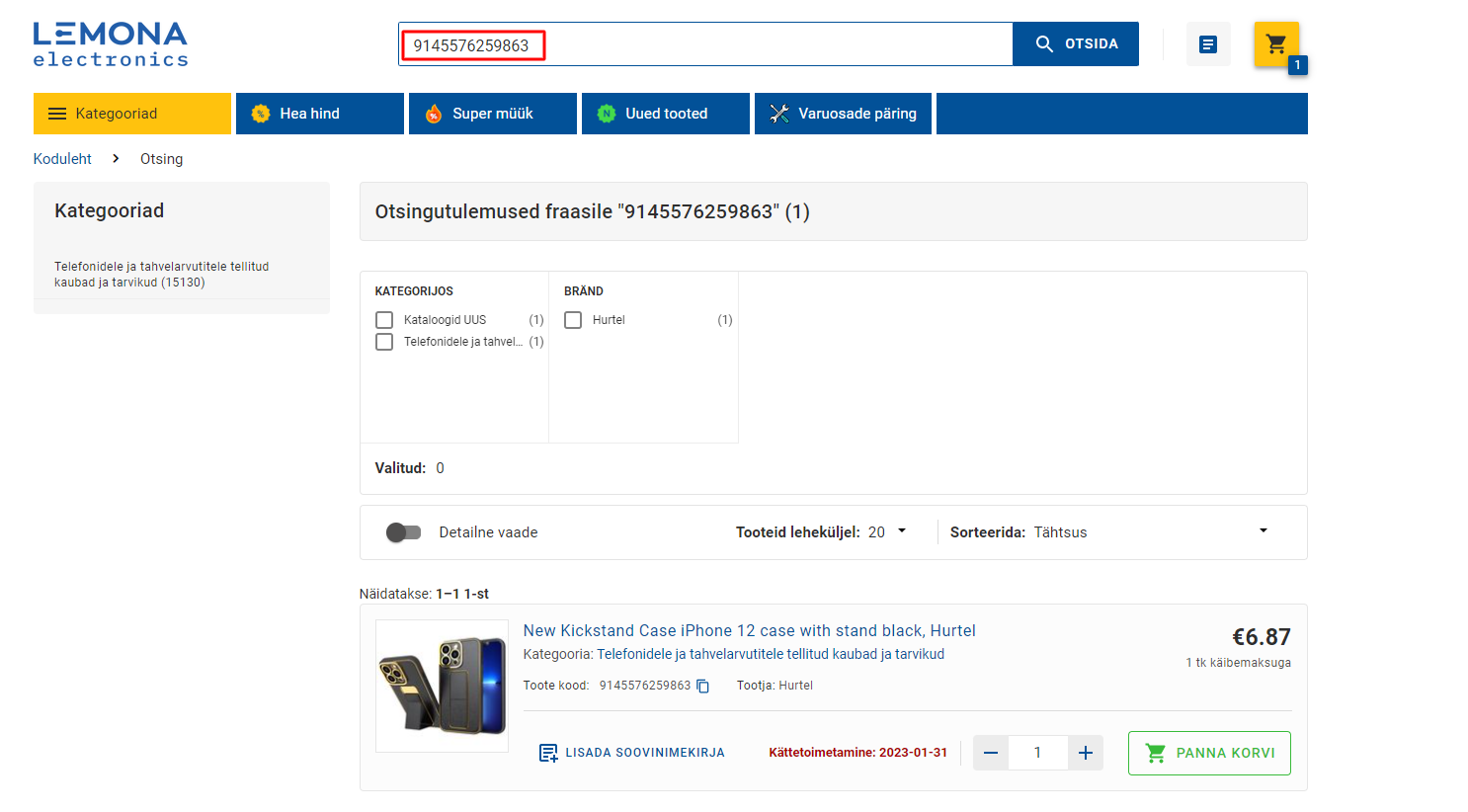Open the Varuosade päring tab

point(843,114)
